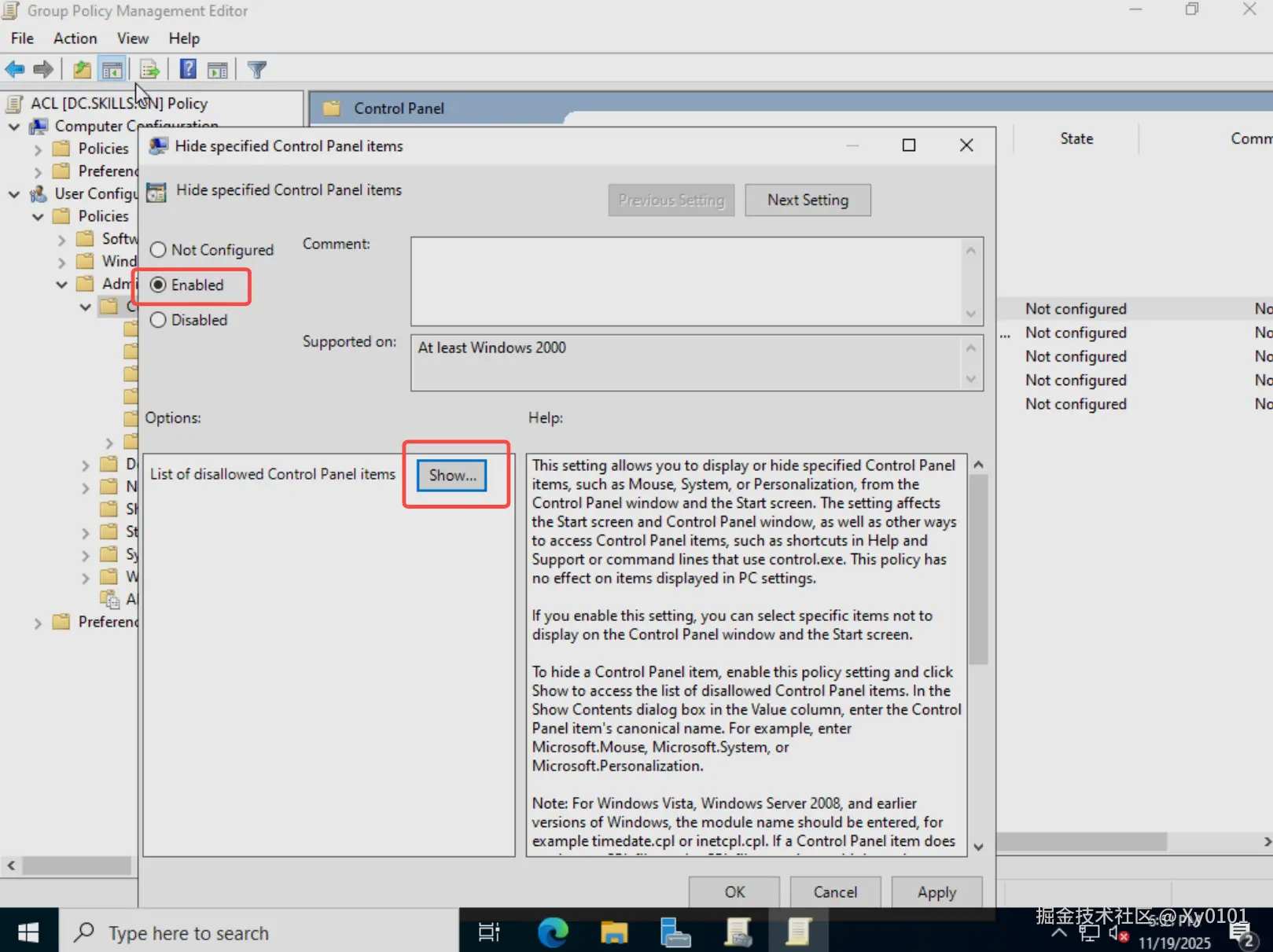Maximize the policy setting dialog
Image resolution: width=1273 pixels, height=952 pixels.
pyautogui.click(x=909, y=145)
